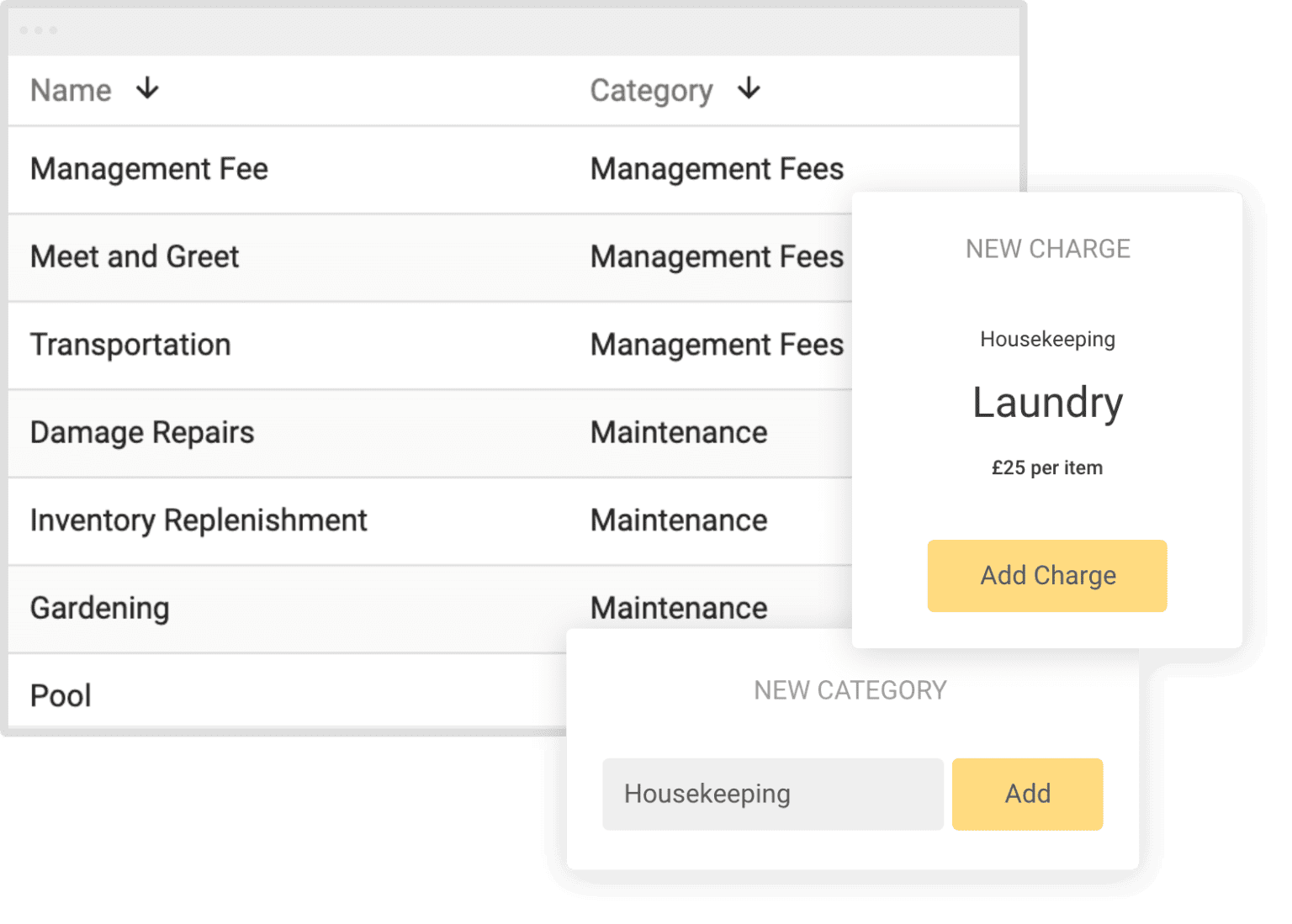
Task: Select the Pool charge row
Action: coord(61,695)
